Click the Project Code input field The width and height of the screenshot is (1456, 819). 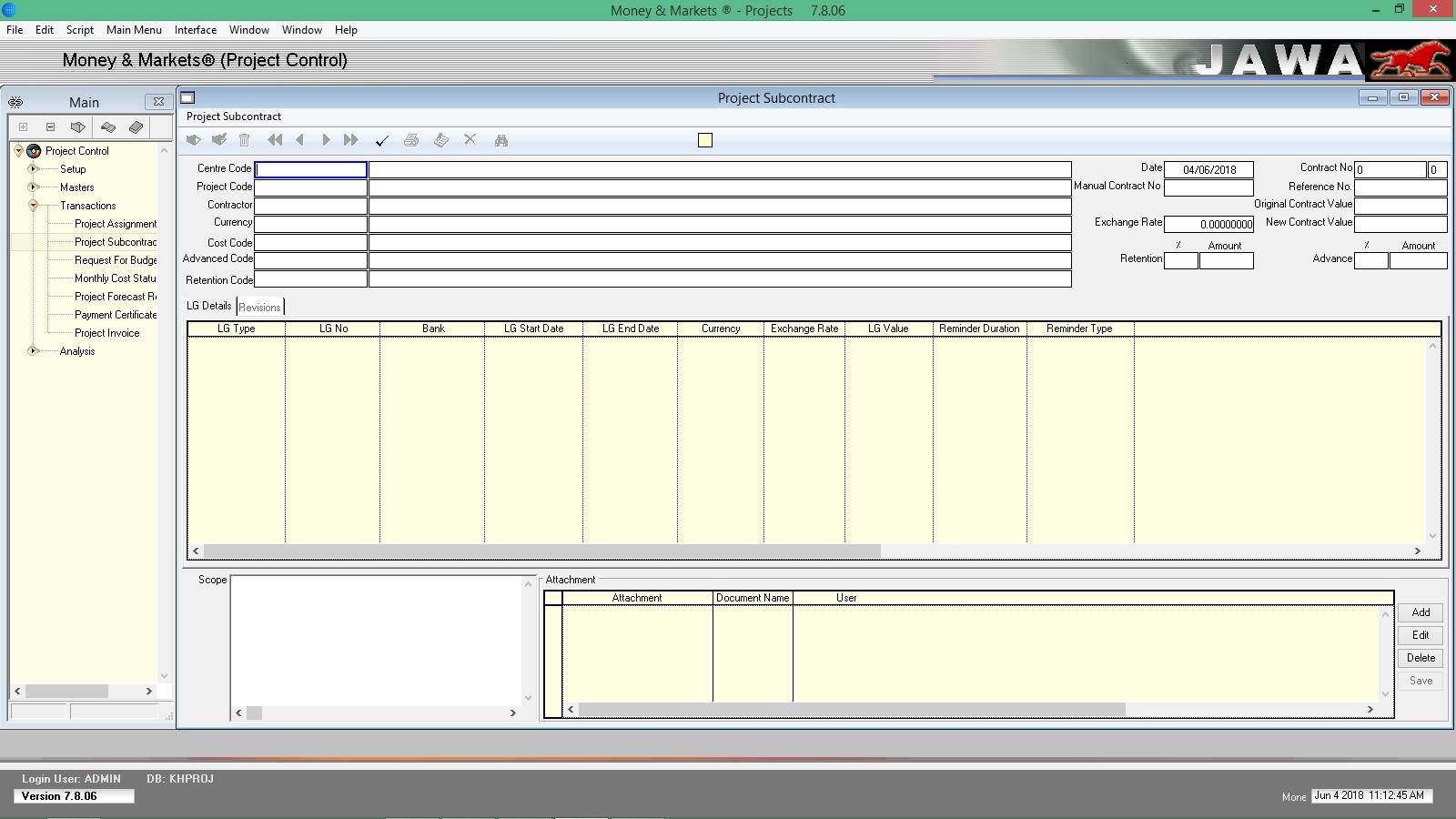310,187
